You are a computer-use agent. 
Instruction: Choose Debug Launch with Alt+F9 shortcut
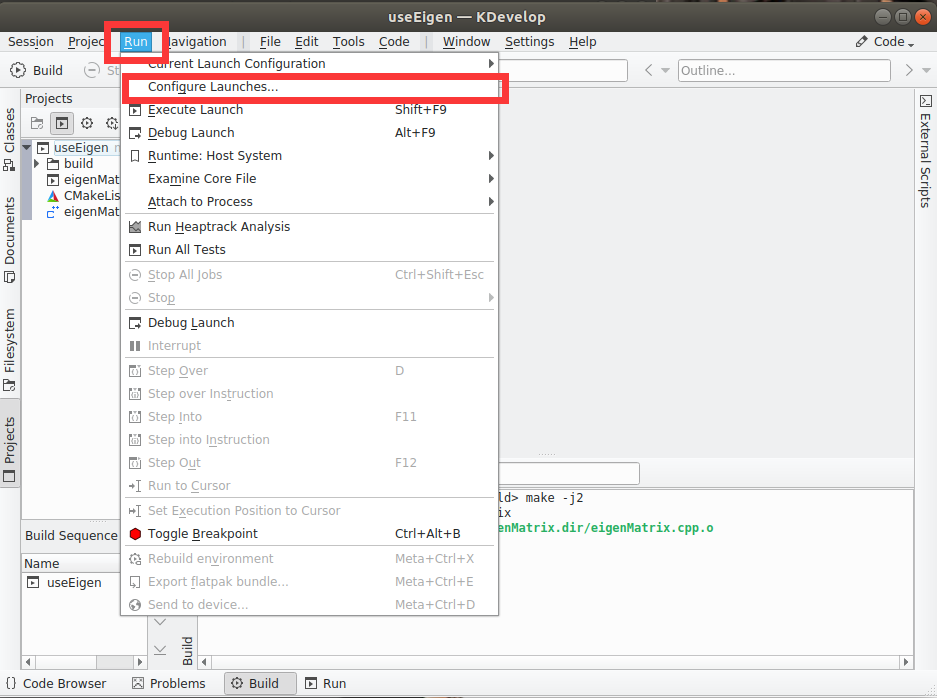(x=310, y=133)
